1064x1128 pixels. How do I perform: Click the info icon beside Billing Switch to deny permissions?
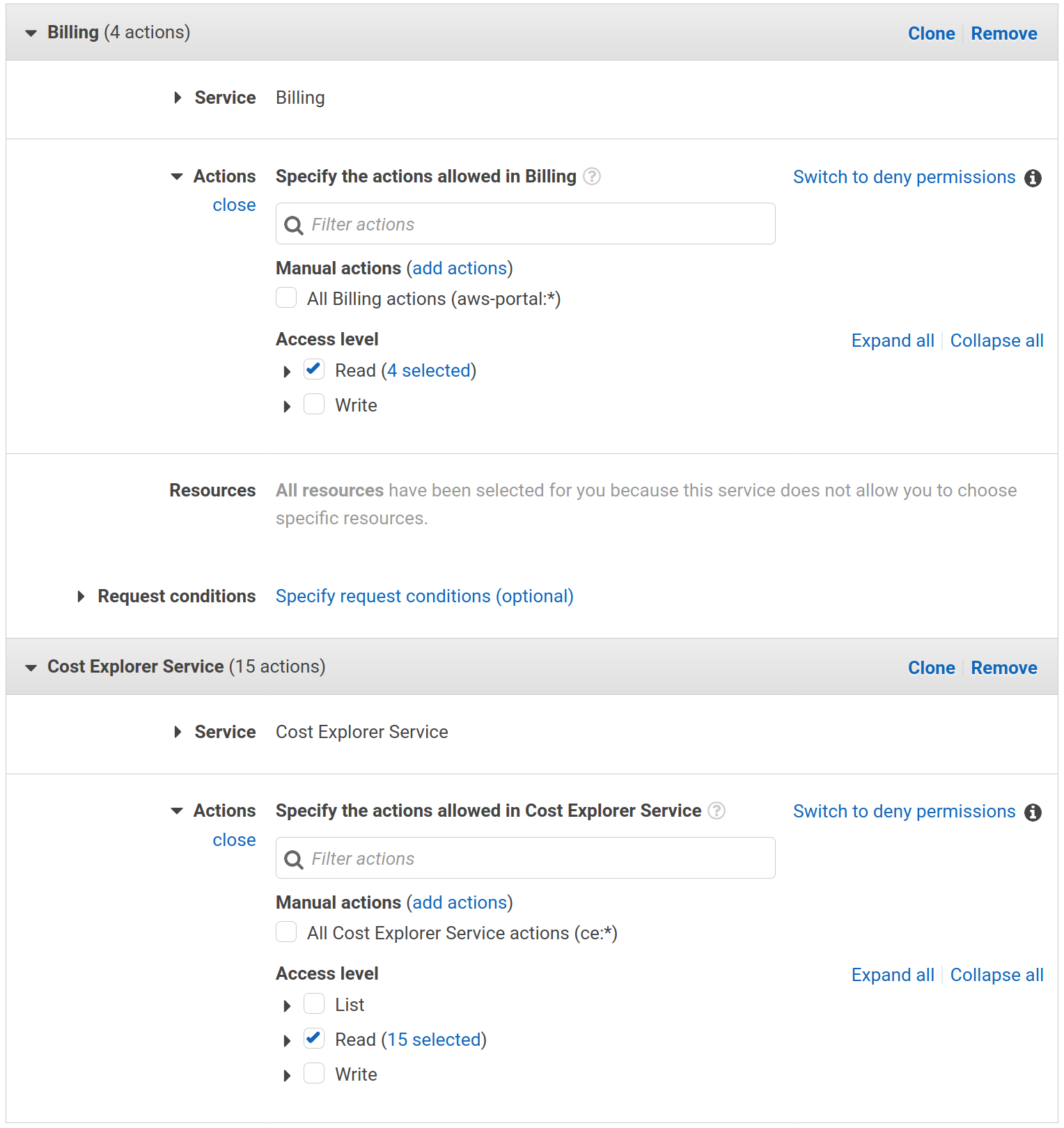(1033, 178)
